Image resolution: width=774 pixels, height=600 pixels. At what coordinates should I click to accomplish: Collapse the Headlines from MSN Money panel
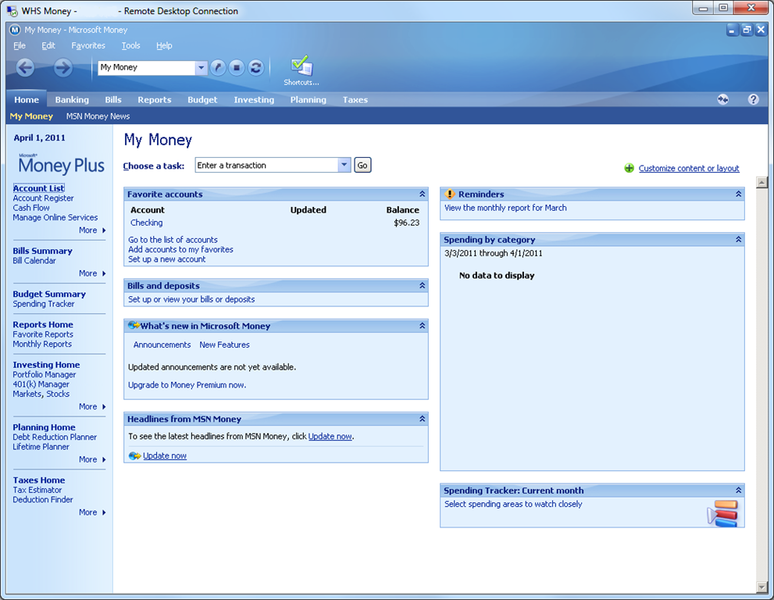click(x=422, y=419)
